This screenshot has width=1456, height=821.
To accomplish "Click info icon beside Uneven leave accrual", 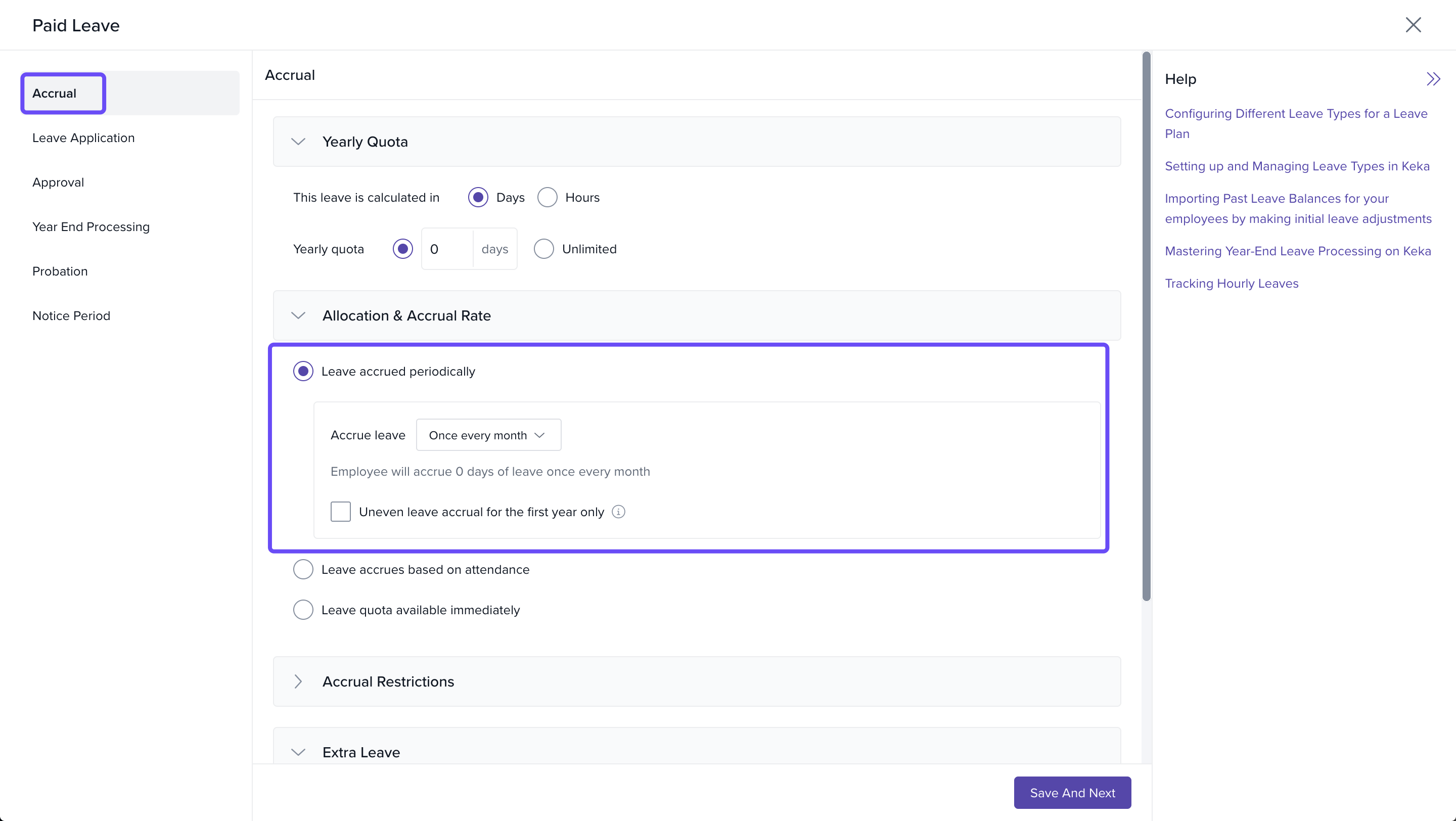I will [x=618, y=512].
